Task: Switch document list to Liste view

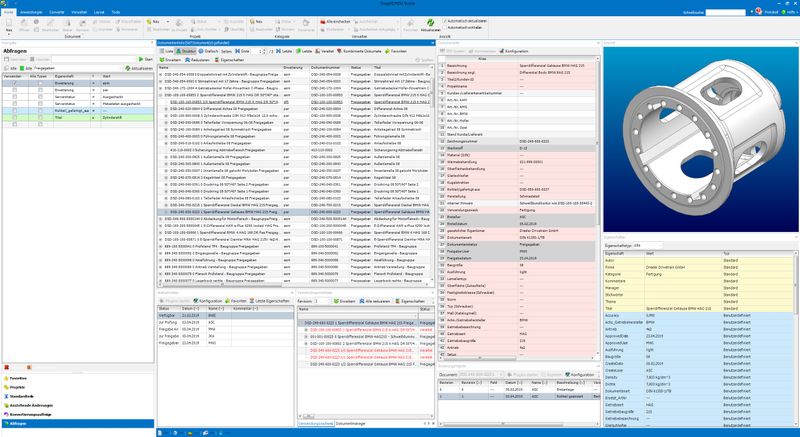Action: (166, 52)
